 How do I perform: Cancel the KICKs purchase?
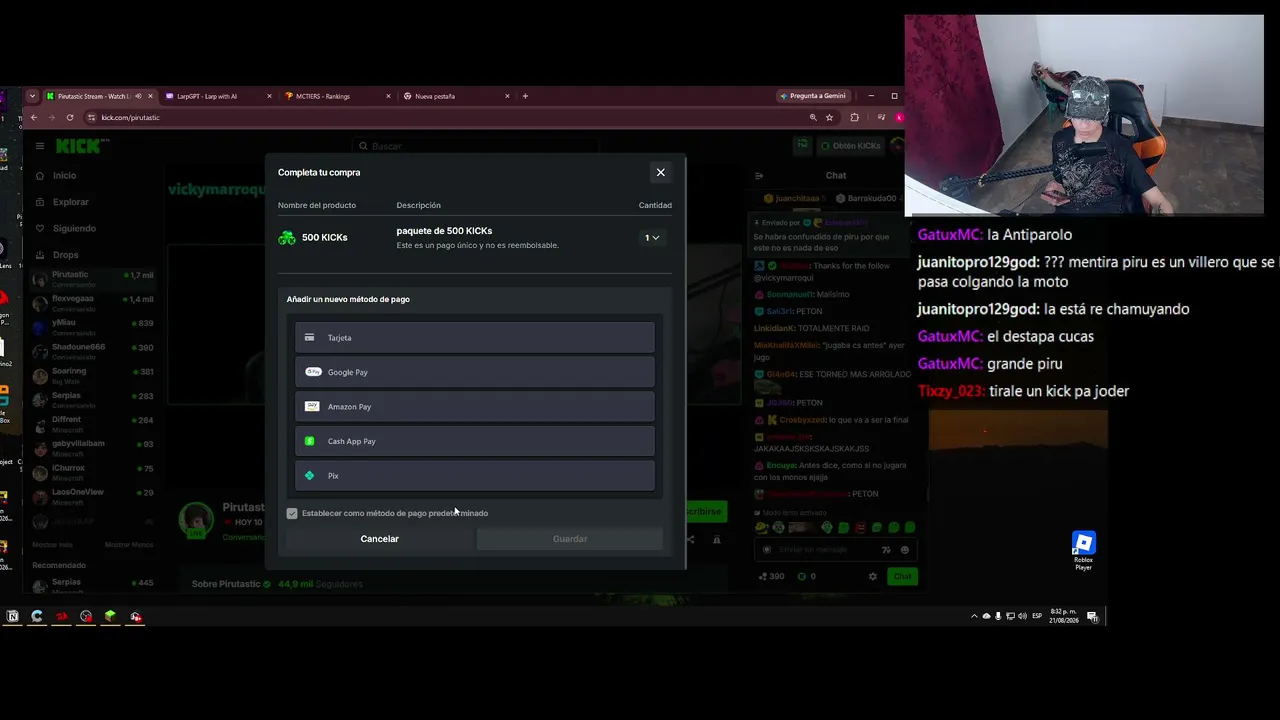pyautogui.click(x=380, y=539)
